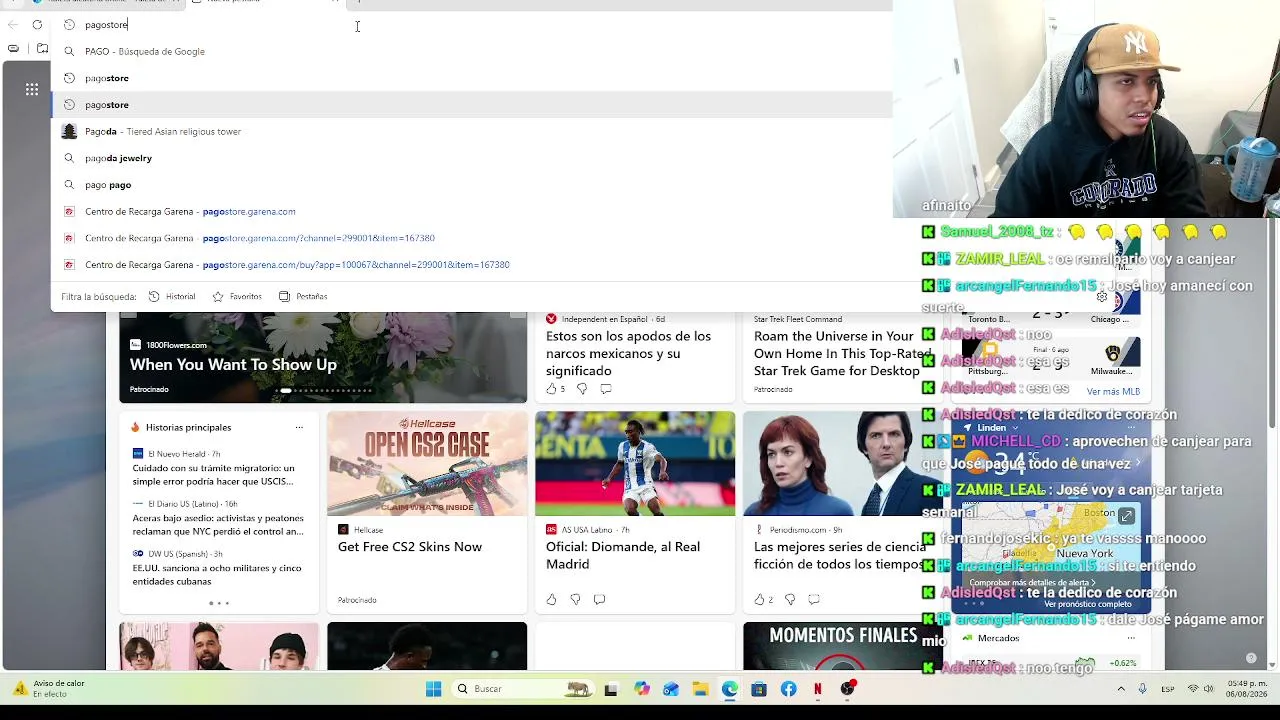Open the apps grid launcher icon

point(32,90)
